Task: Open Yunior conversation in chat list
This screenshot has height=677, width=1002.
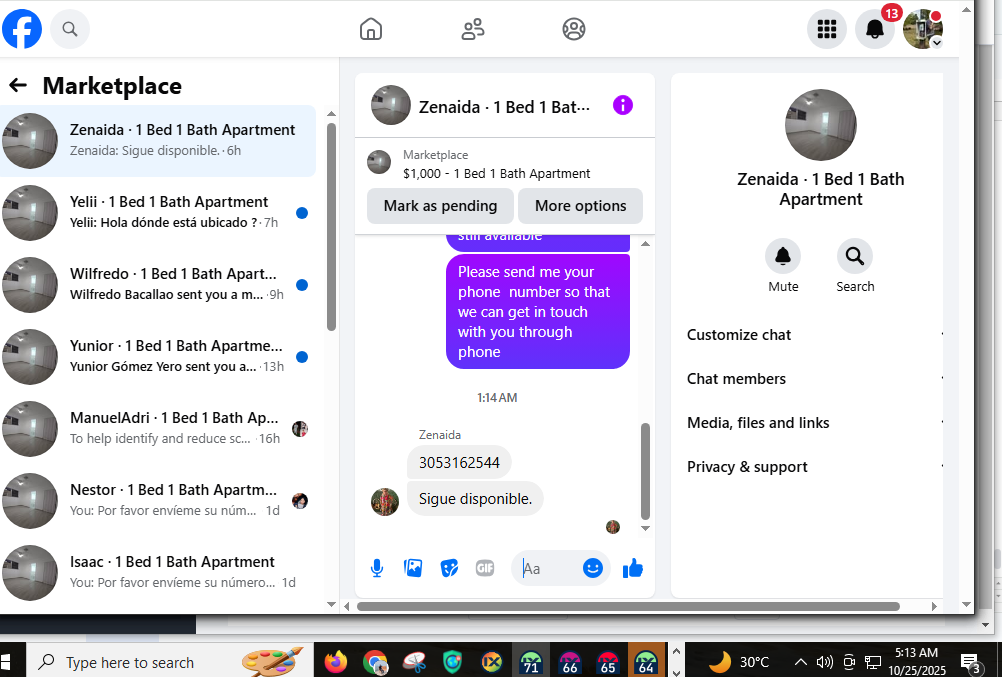Action: tap(158, 357)
